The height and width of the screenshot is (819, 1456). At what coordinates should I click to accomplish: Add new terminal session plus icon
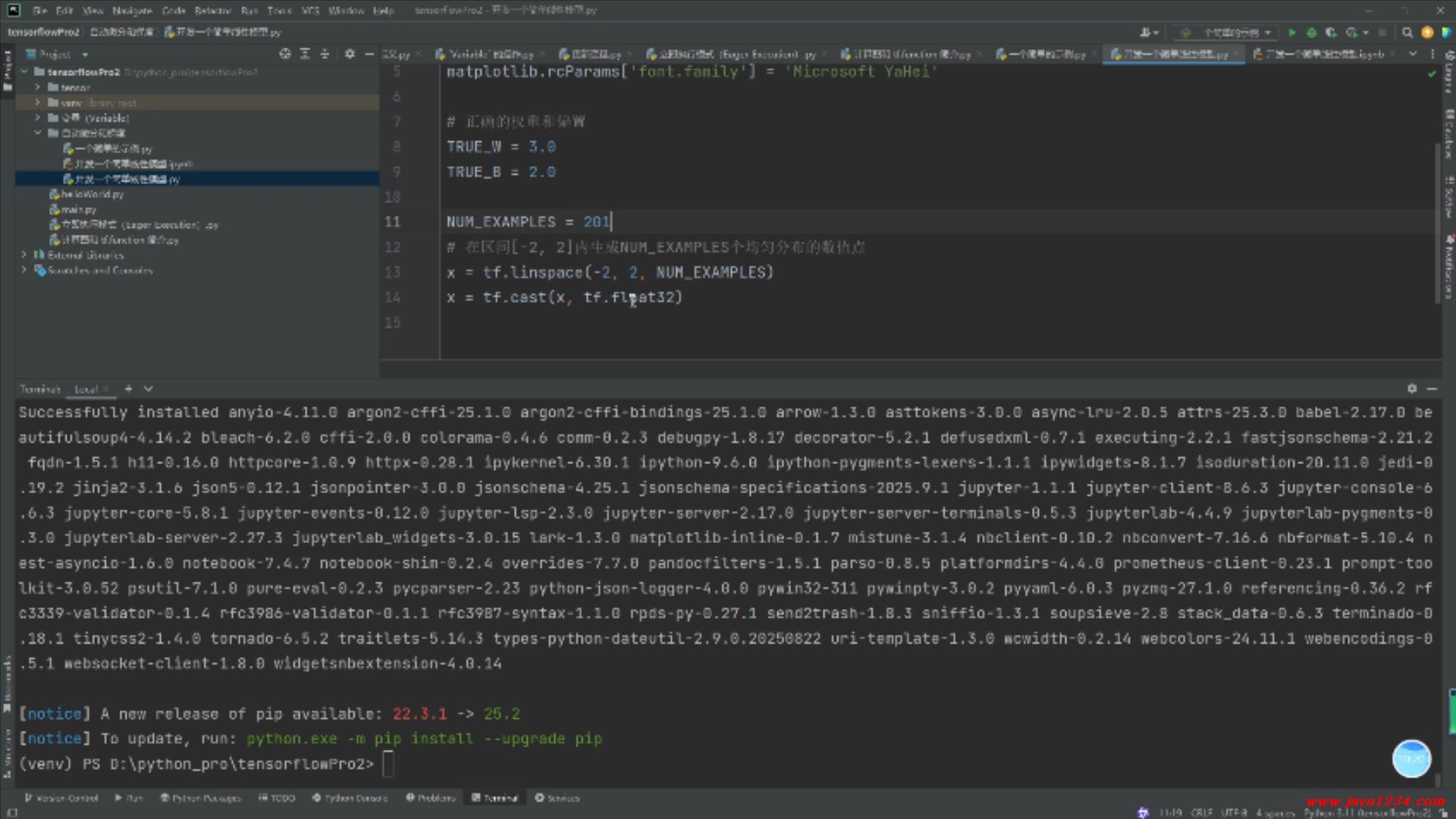click(x=128, y=389)
